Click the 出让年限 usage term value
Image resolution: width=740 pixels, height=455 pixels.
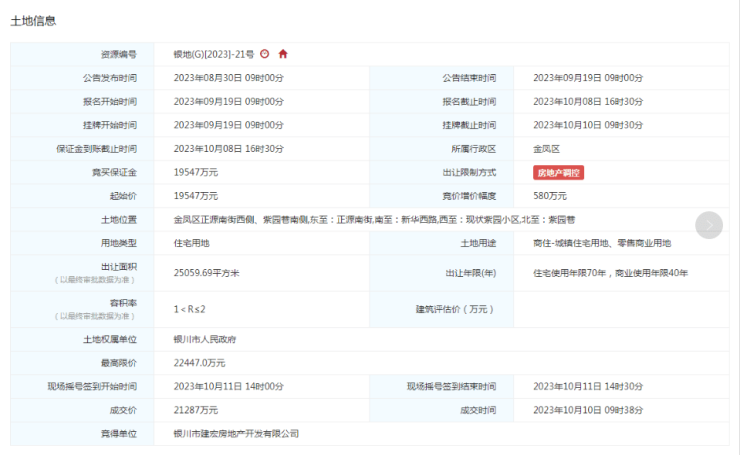610,272
